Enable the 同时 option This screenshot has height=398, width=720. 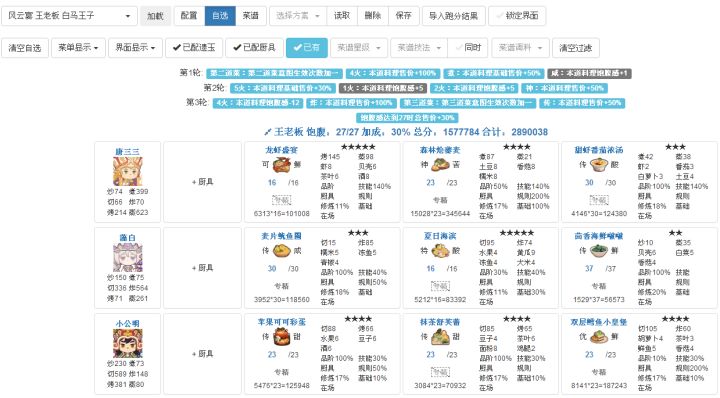468,48
